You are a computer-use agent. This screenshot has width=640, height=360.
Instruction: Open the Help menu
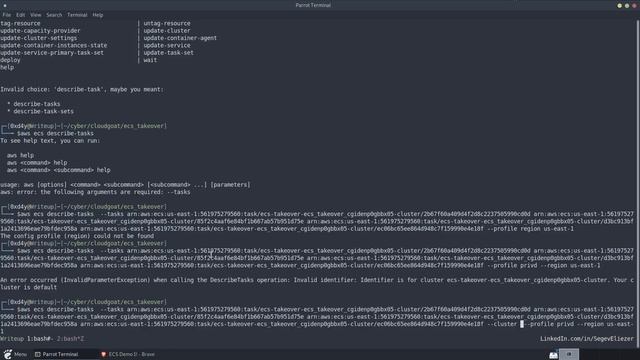click(x=98, y=15)
